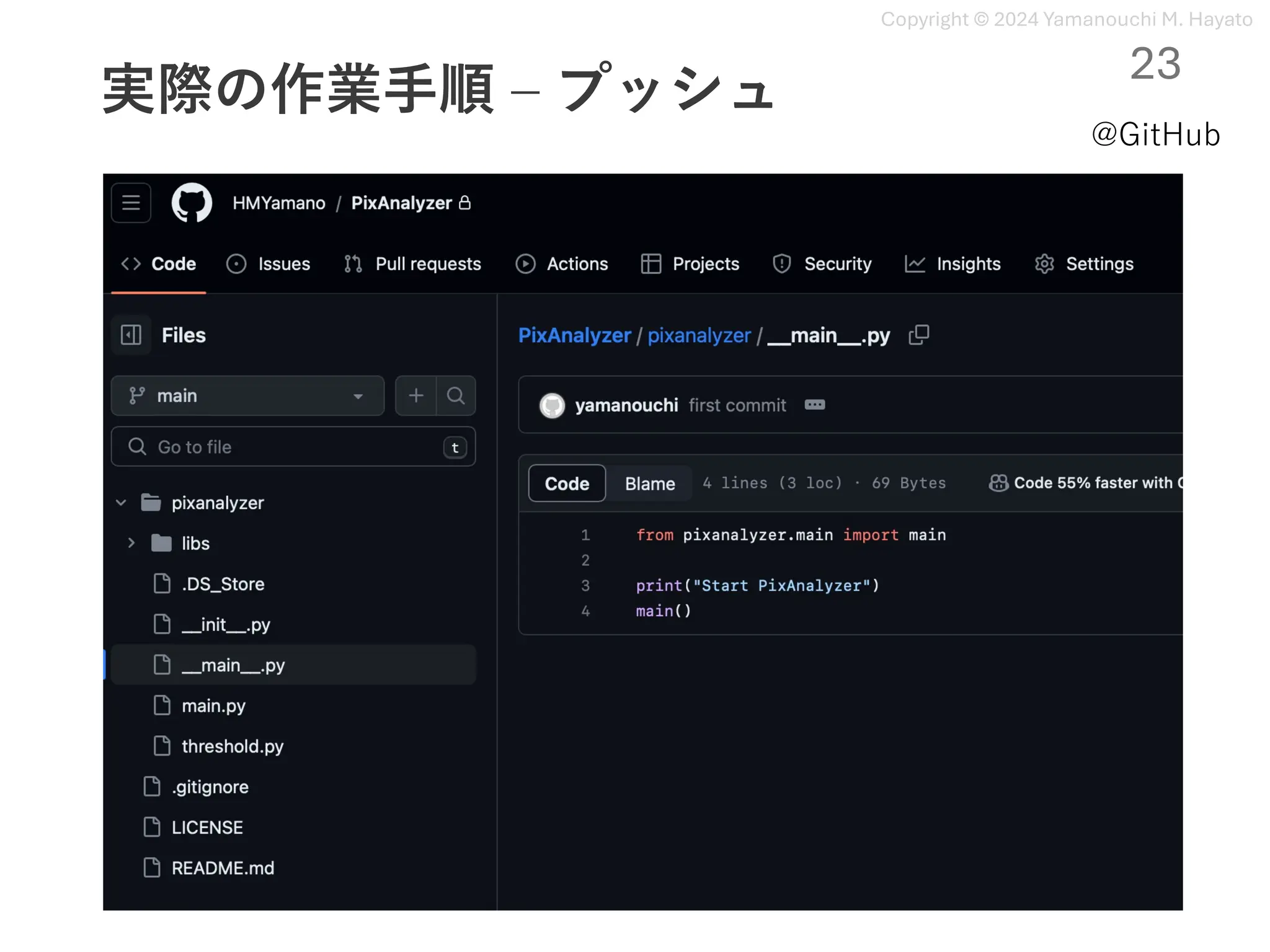
Task: Expand the libs folder chevron
Action: [x=131, y=543]
